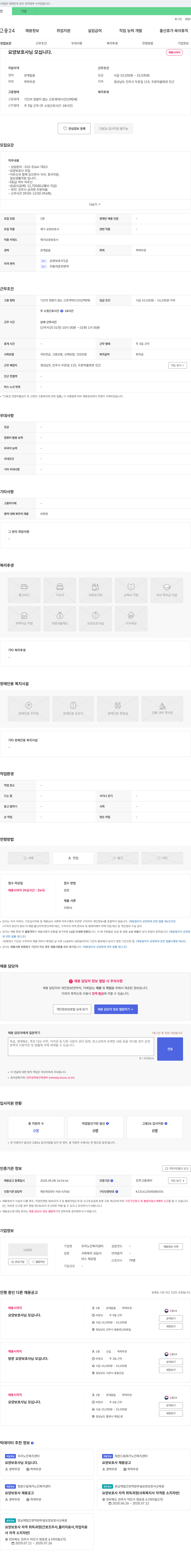191x1568 pixels.
Task: Open the 직업 능력 개발 menu
Action: (x=131, y=30)
